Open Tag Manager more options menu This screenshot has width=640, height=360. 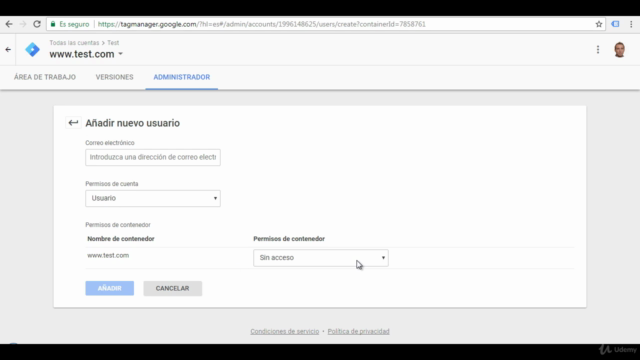(598, 49)
